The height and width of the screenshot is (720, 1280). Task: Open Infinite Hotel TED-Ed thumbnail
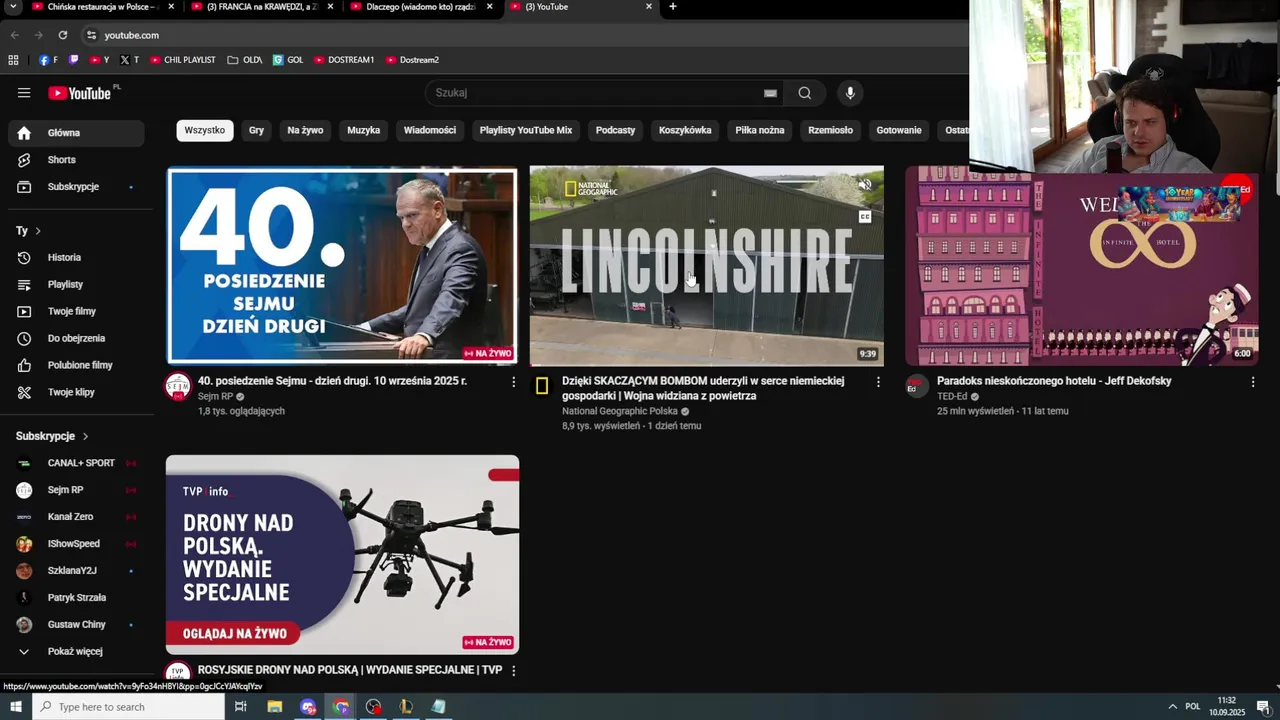point(1082,266)
